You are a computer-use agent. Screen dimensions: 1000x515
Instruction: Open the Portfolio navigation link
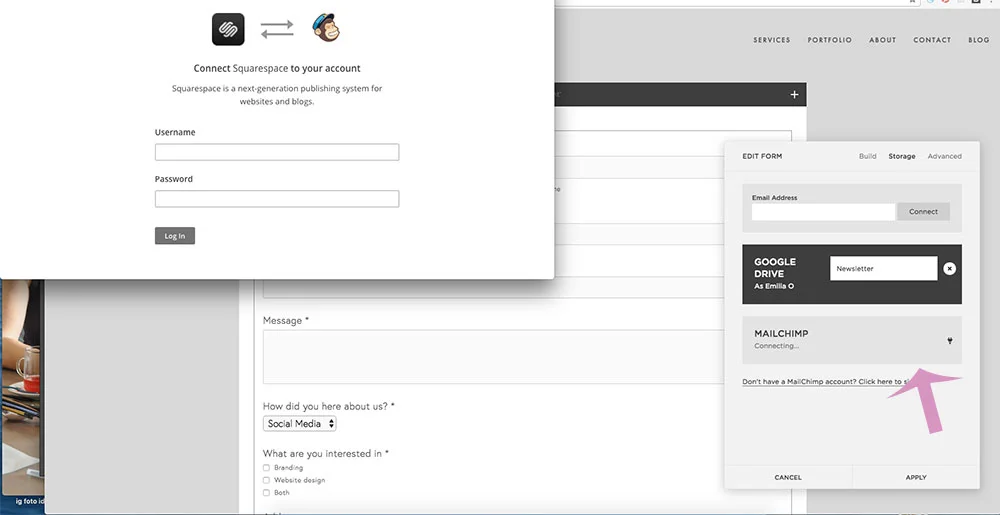point(830,40)
